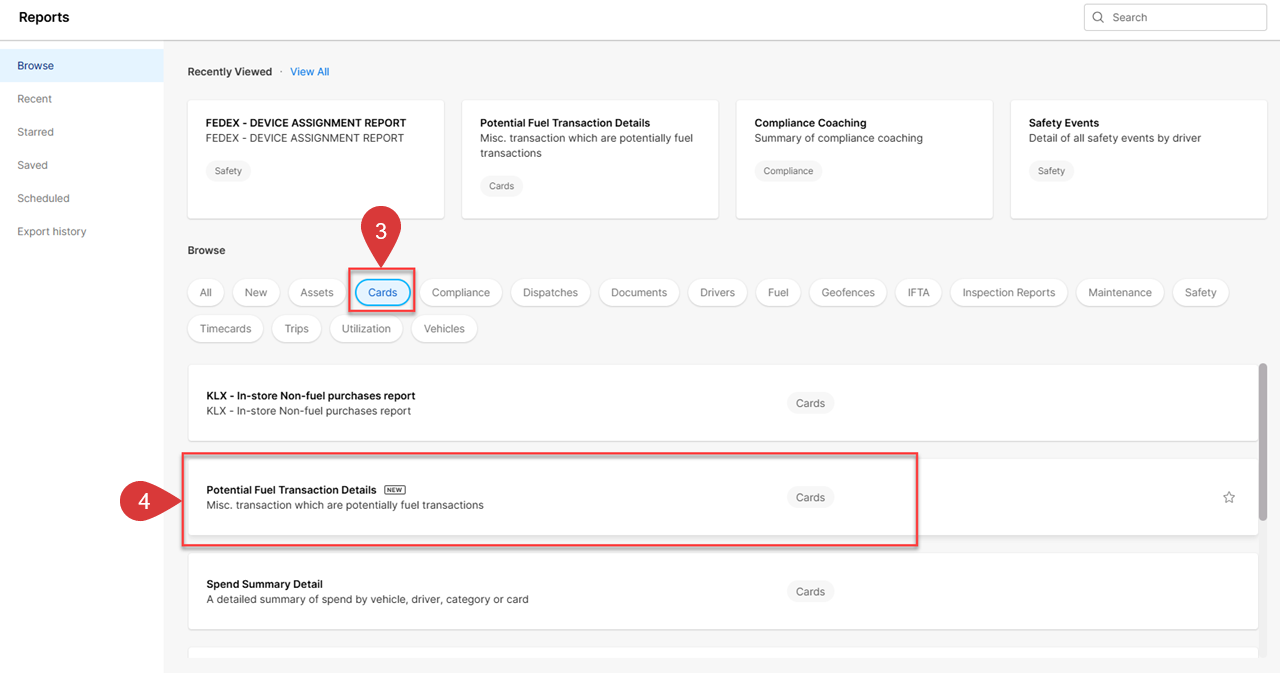Click the search magnifier icon
This screenshot has width=1280, height=673.
[x=1098, y=17]
